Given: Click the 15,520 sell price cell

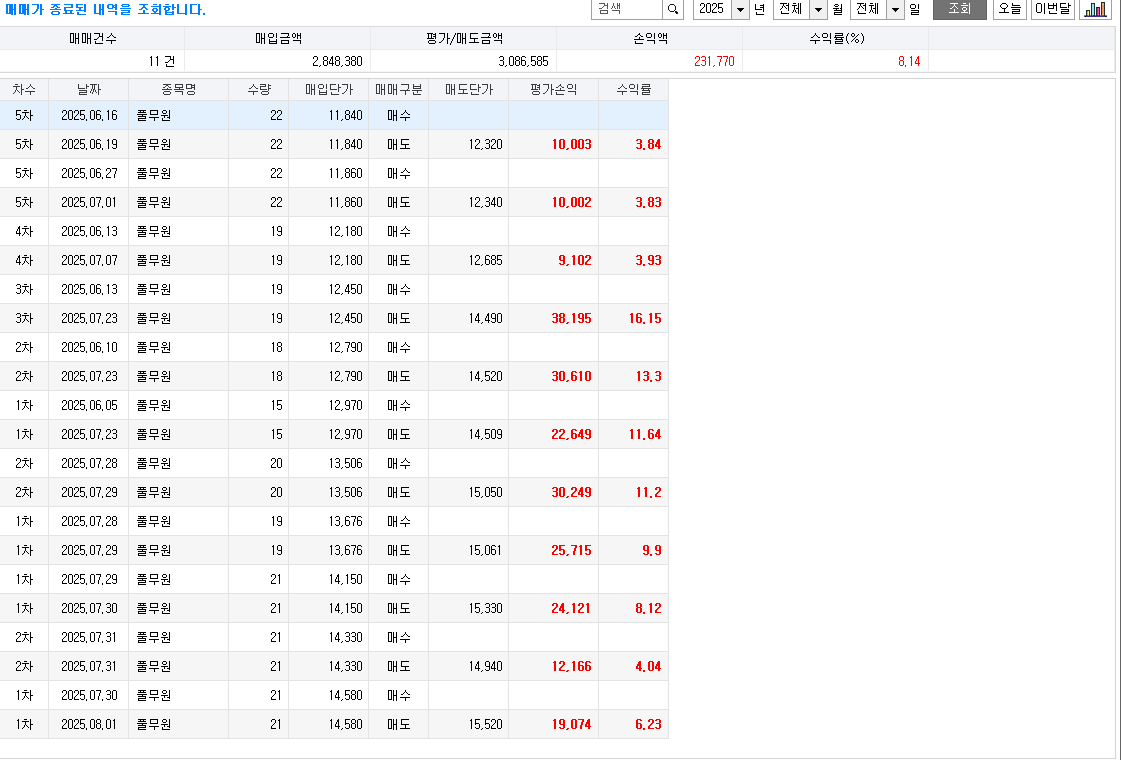Looking at the screenshot, I should 485,724.
